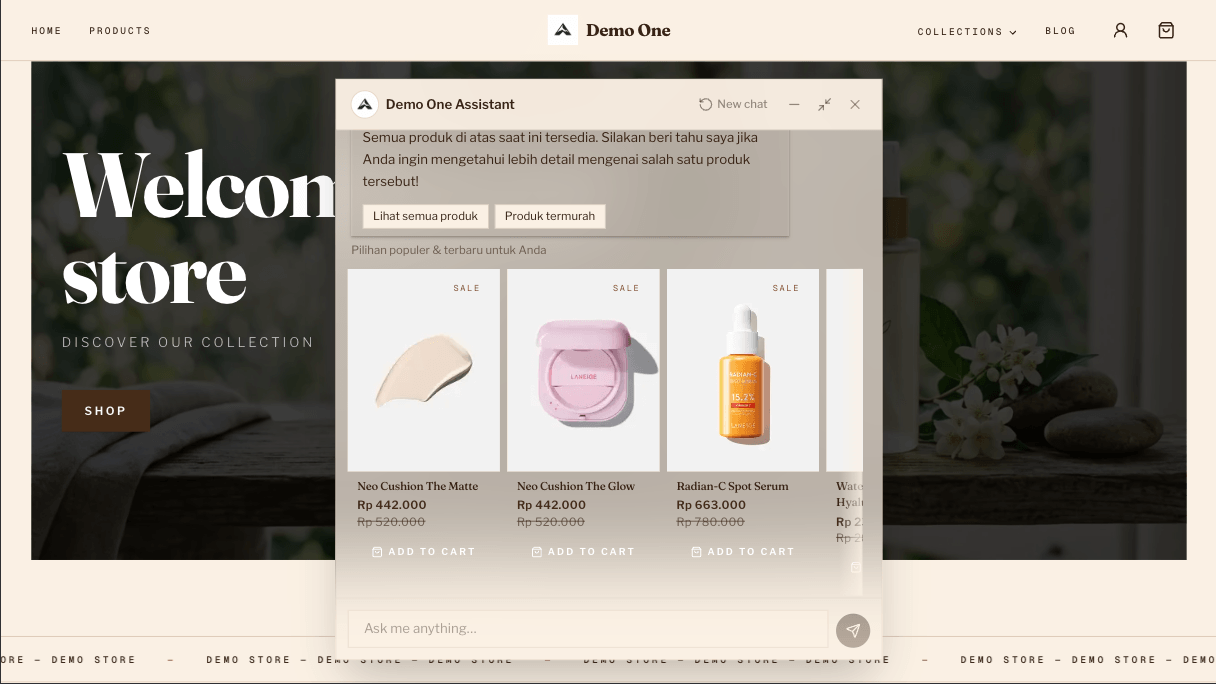Click Lihat semua produk suggestion
This screenshot has width=1216, height=684.
coord(425,216)
